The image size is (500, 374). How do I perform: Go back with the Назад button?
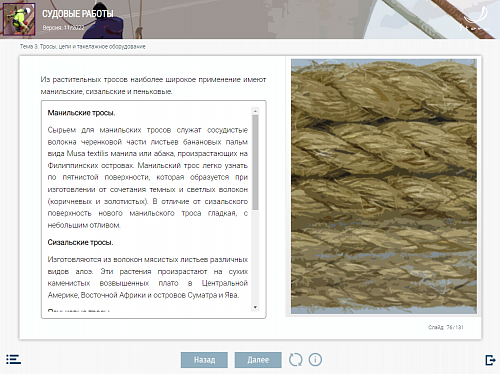point(204,360)
